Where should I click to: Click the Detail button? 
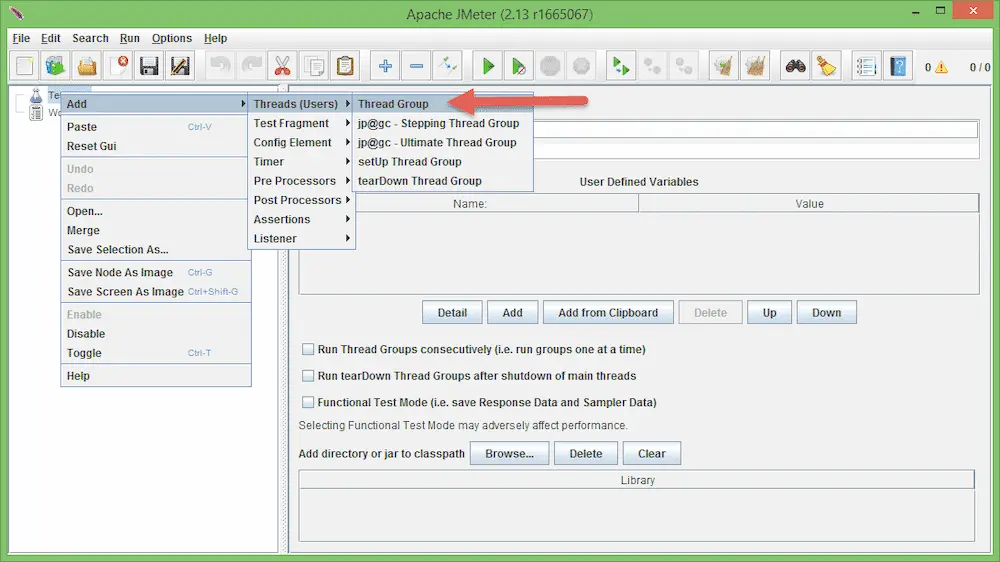pyautogui.click(x=452, y=313)
